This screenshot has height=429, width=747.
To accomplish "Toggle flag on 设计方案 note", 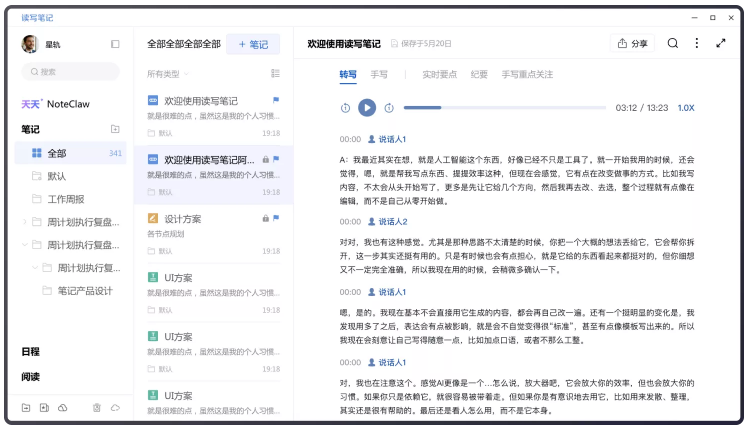I will 276,218.
